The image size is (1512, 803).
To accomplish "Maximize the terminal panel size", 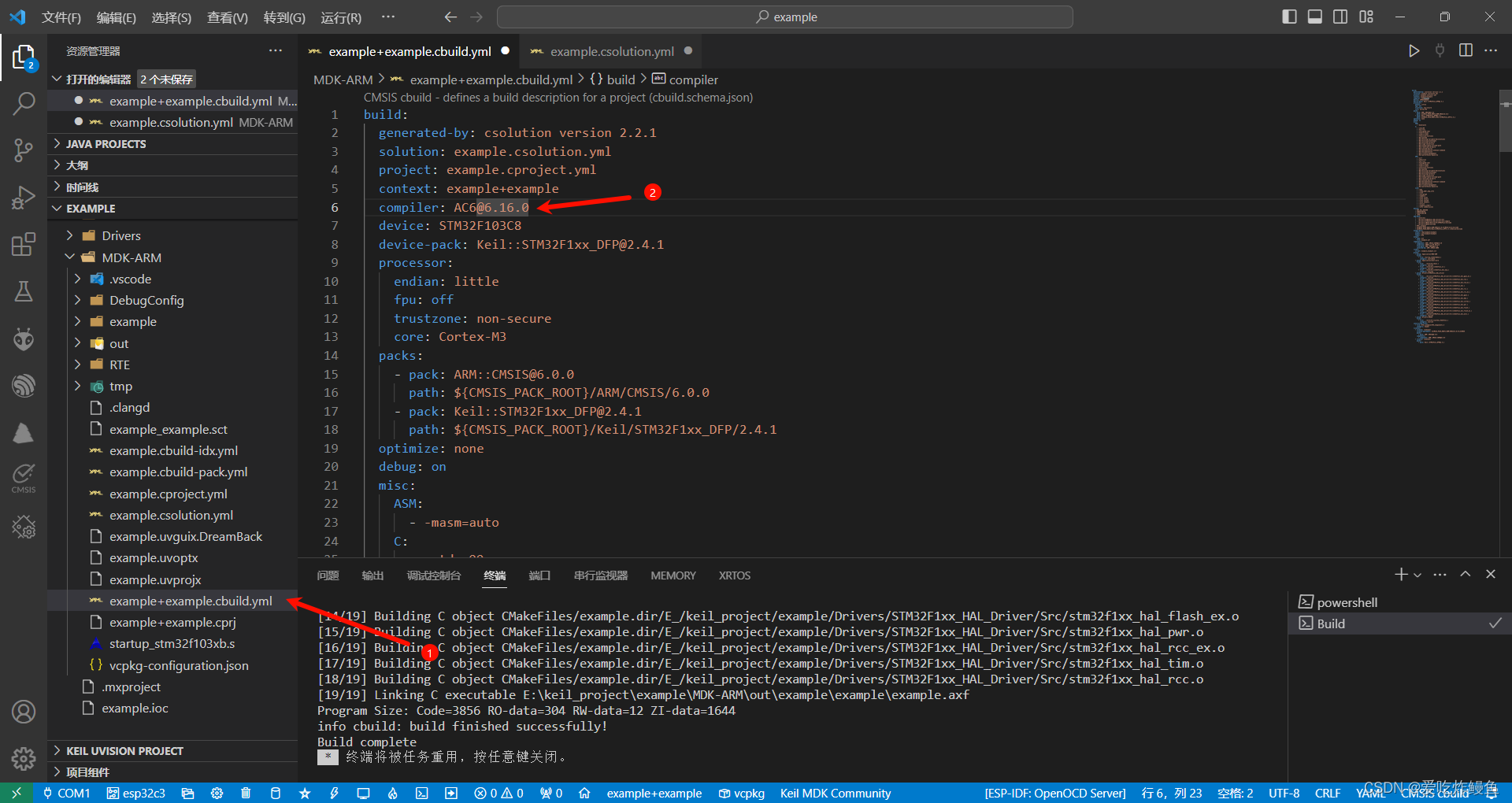I will click(x=1466, y=575).
